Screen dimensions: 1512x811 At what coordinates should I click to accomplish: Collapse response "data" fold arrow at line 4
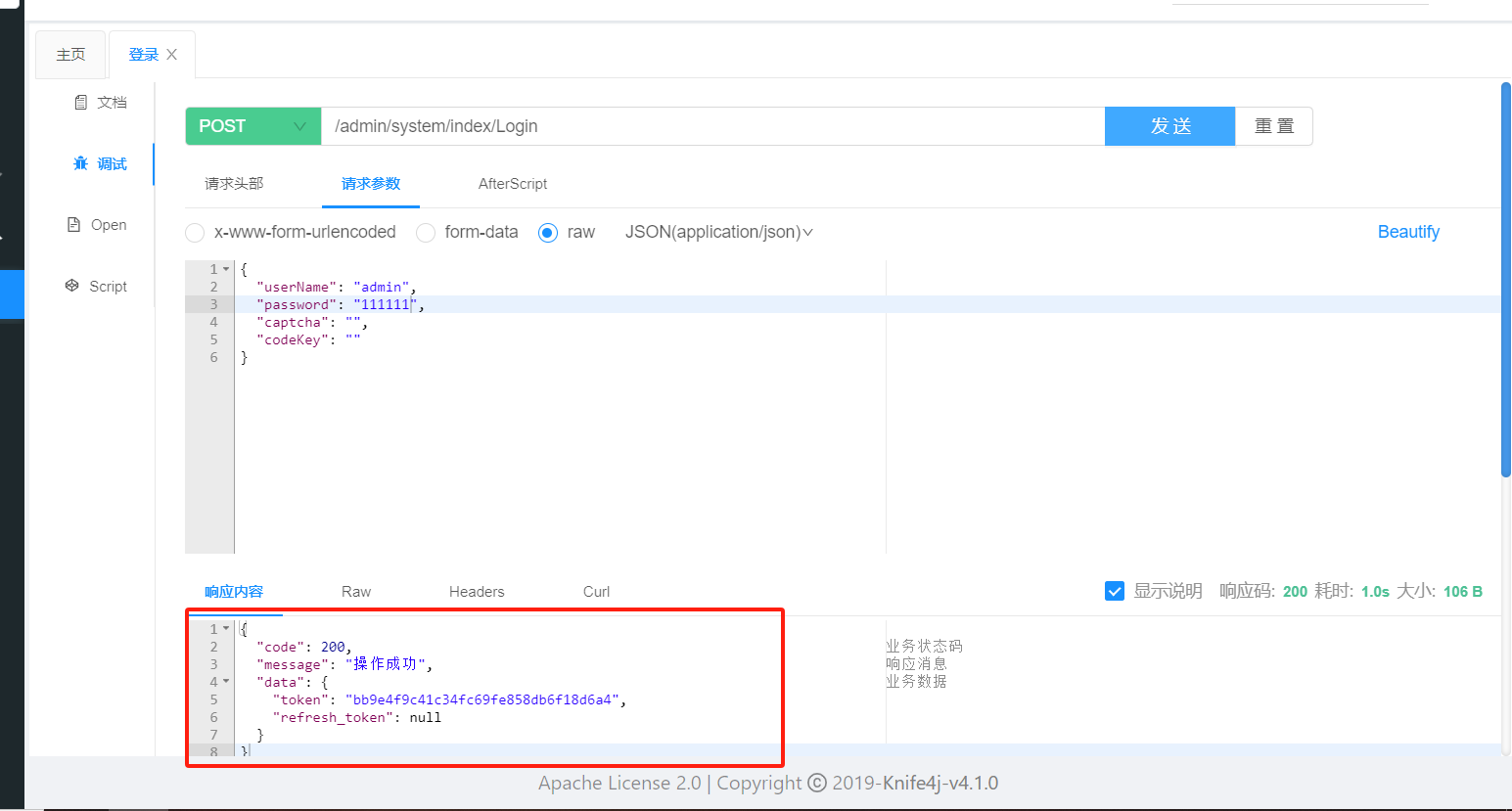(226, 682)
